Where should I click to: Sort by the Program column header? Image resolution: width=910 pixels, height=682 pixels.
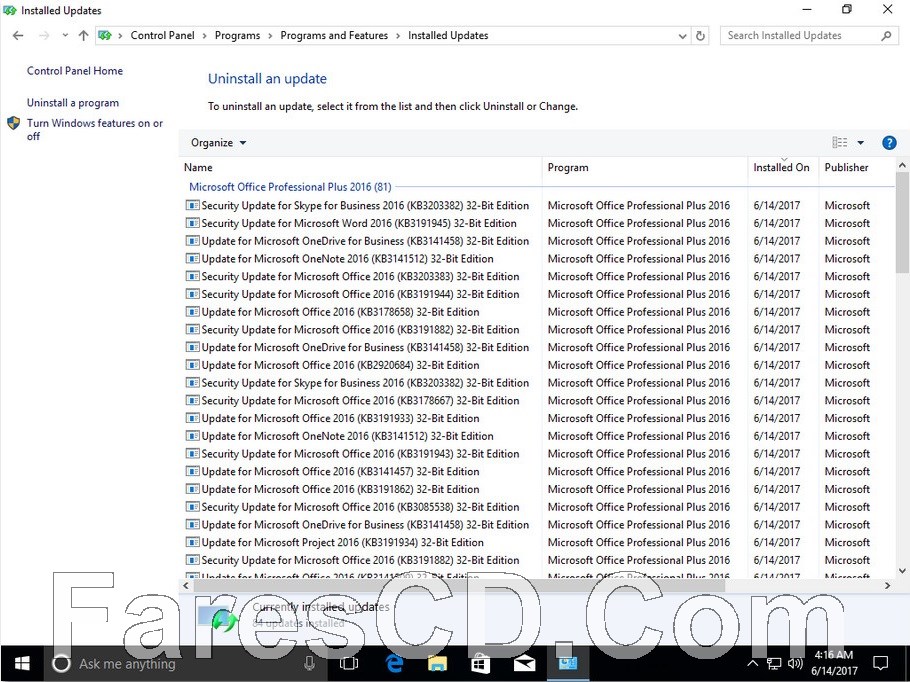tap(645, 168)
